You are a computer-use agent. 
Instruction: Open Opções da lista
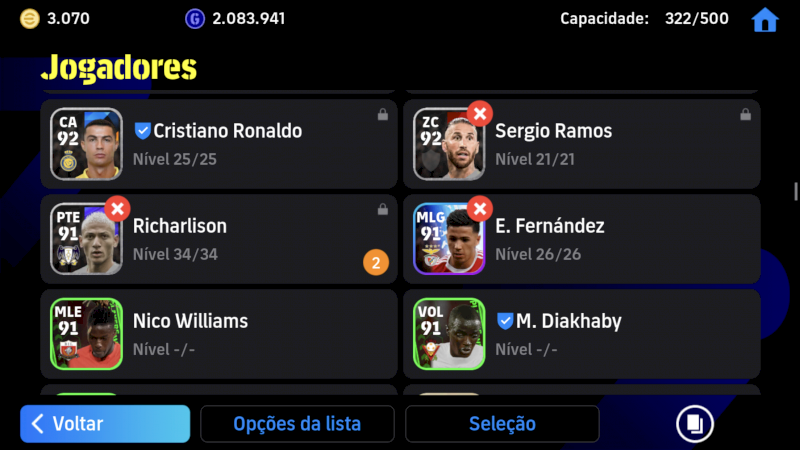[297, 423]
